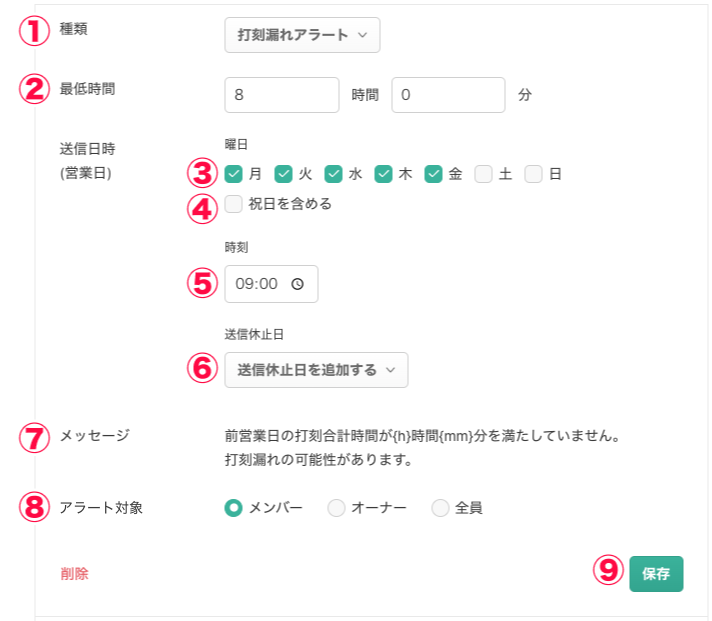
Task: Focus the 分 minutes input field
Action: point(448,95)
